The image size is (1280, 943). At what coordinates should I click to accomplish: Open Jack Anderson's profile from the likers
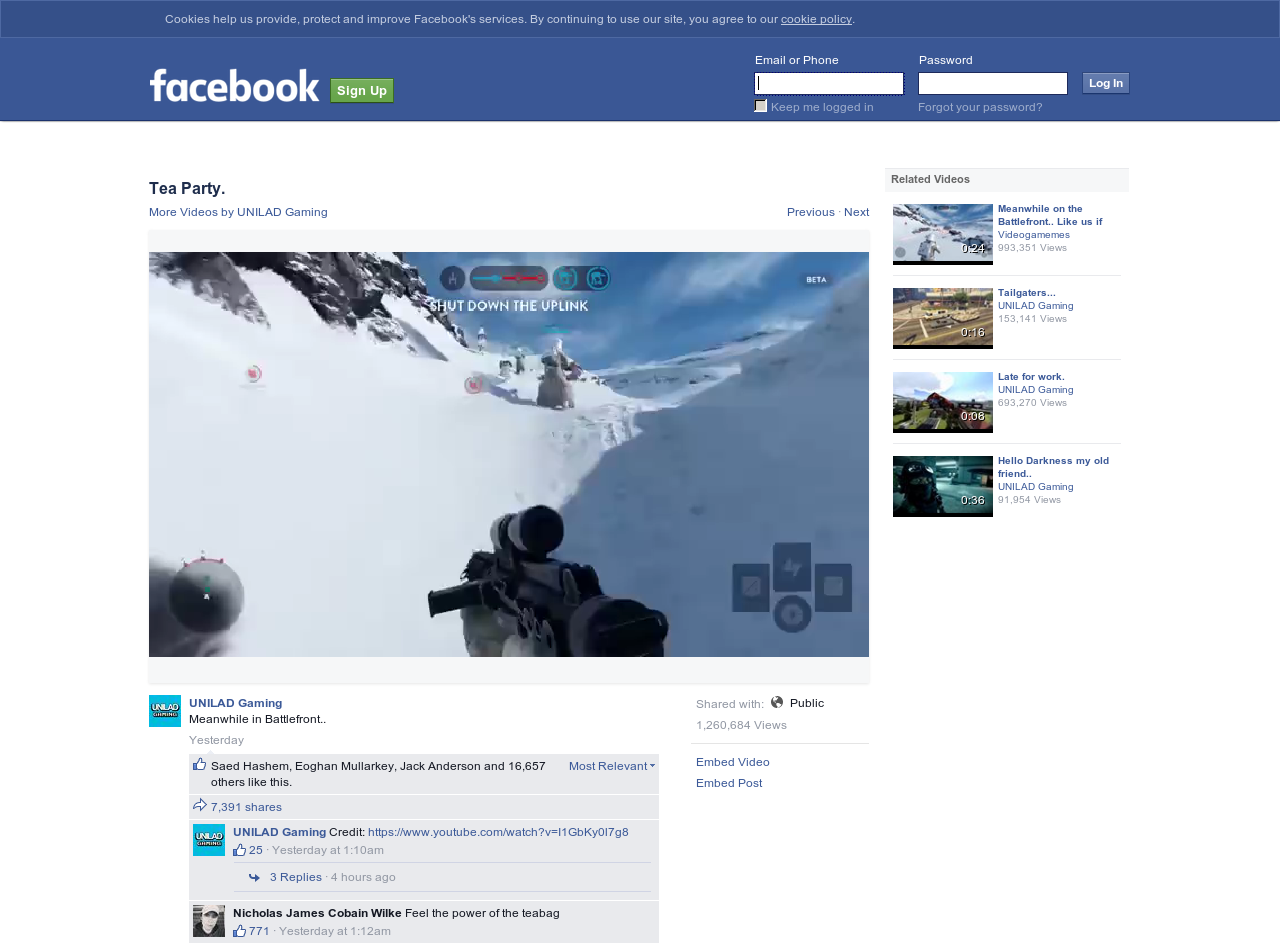[x=440, y=766]
